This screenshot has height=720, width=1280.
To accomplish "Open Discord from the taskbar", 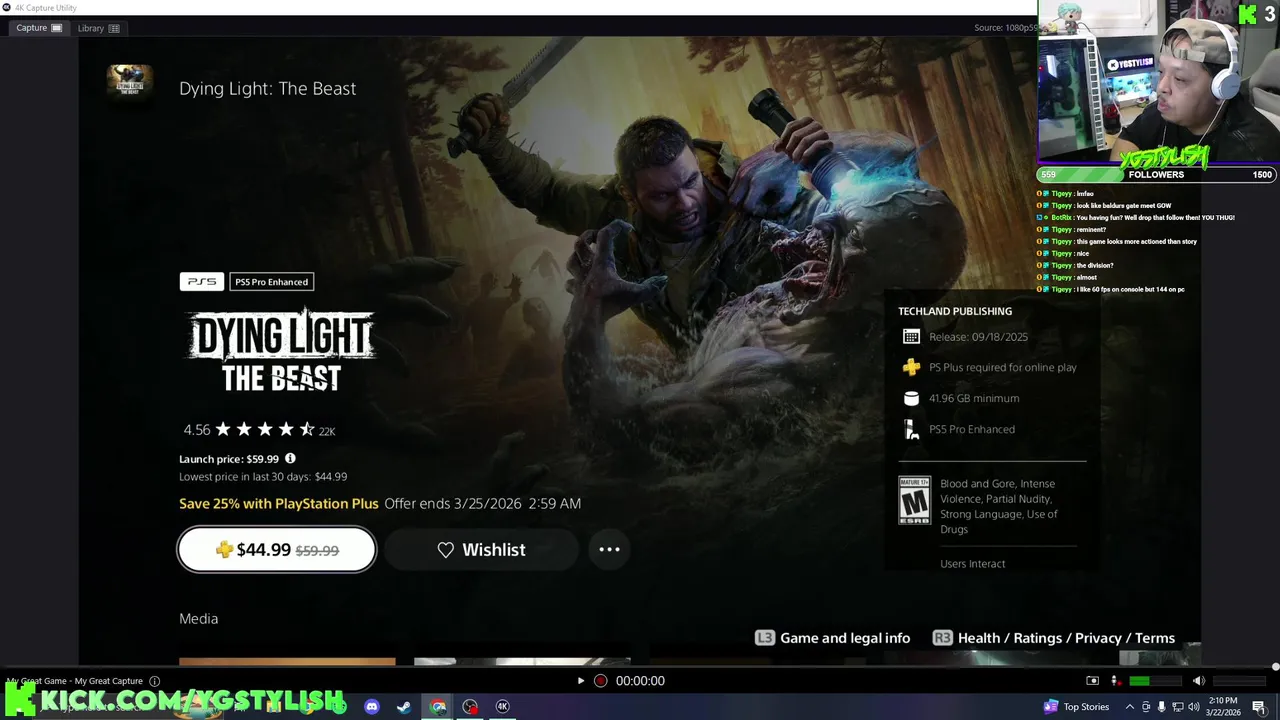I will pyautogui.click(x=372, y=706).
